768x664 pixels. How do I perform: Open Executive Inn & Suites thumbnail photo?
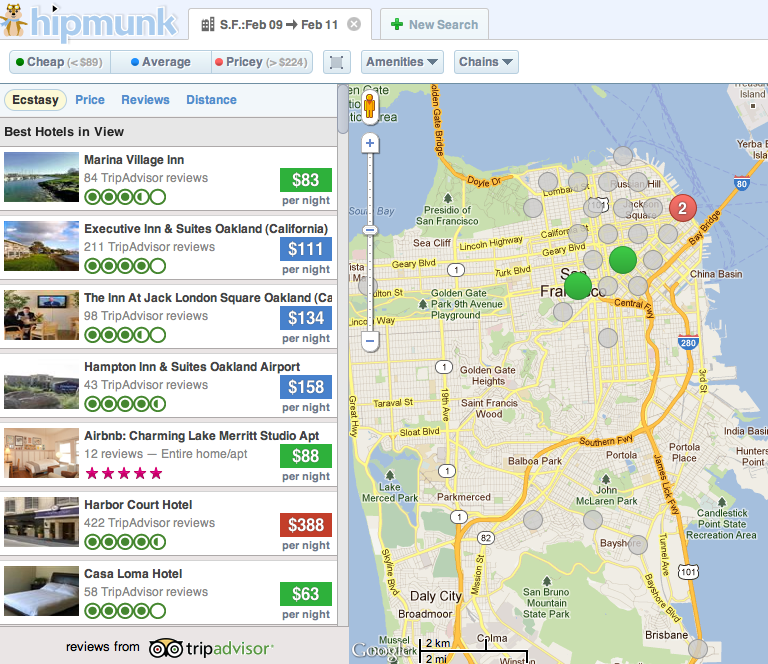(41, 246)
